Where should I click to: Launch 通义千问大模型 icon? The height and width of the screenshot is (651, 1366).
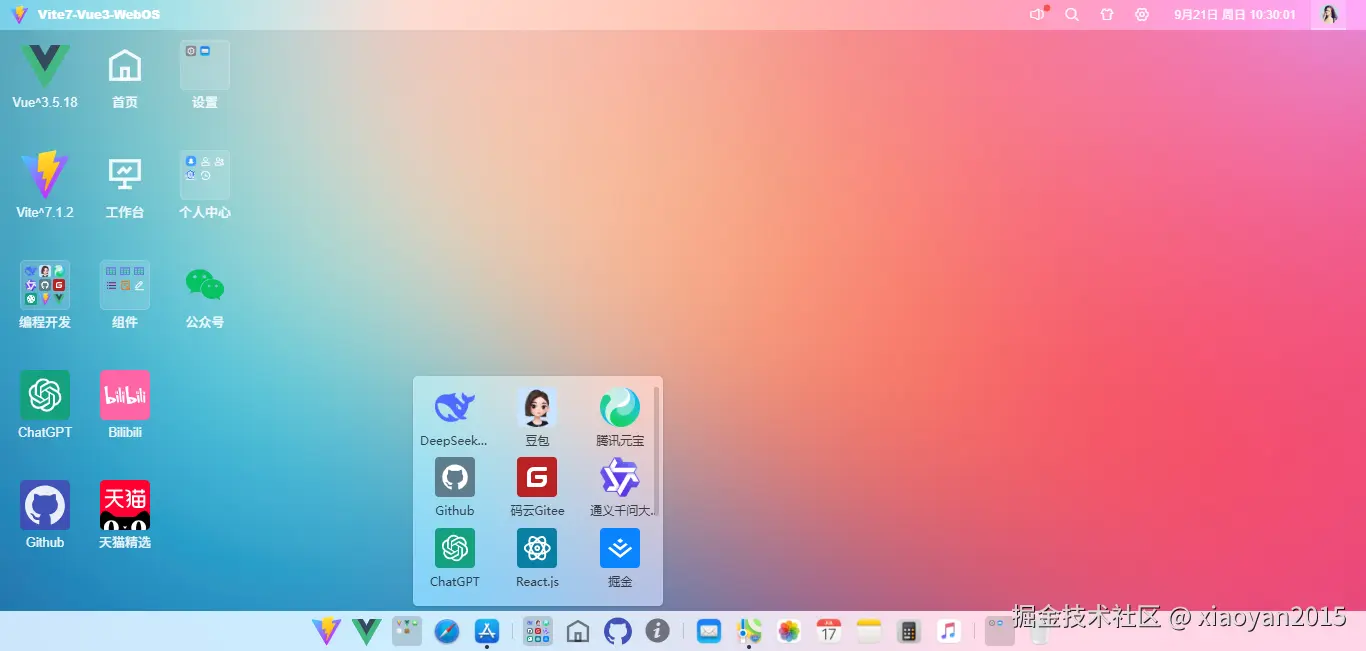[619, 478]
